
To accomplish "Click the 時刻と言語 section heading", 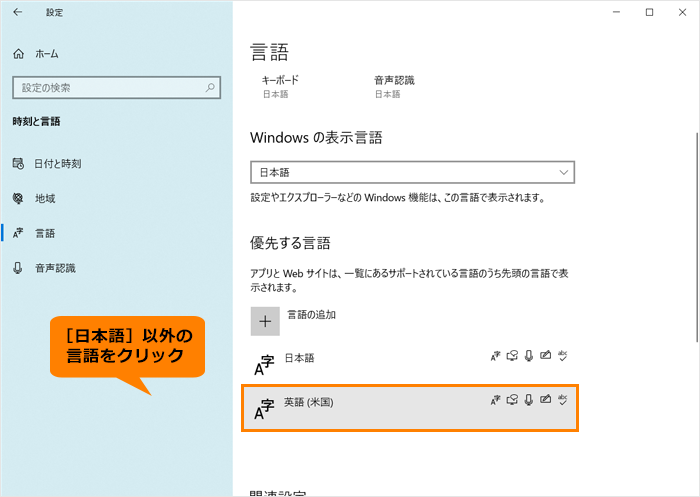I will pyautogui.click(x=36, y=121).
